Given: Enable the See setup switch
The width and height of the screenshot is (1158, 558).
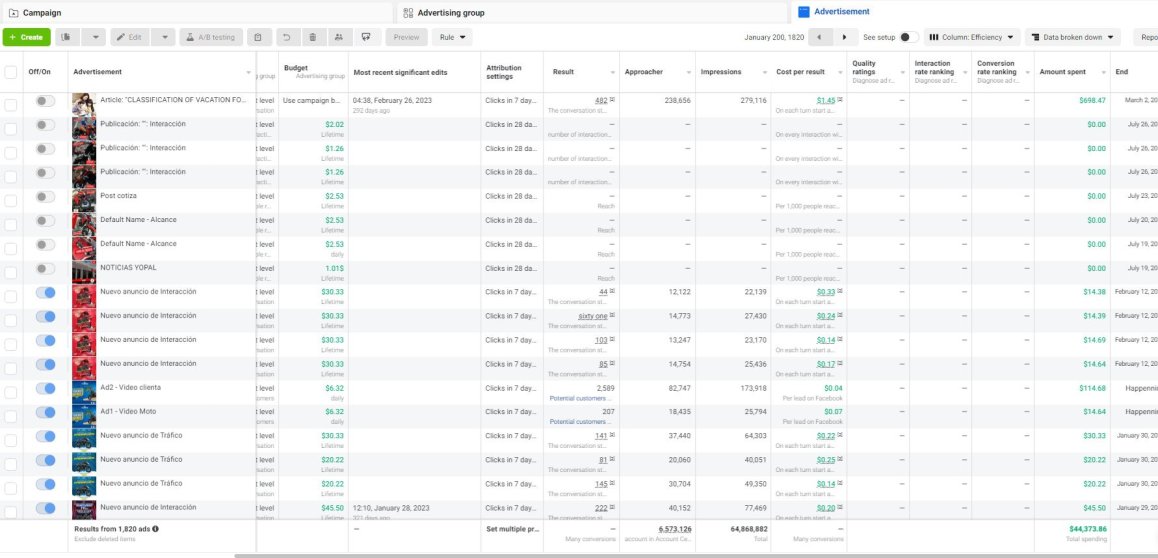Looking at the screenshot, I should 908,37.
